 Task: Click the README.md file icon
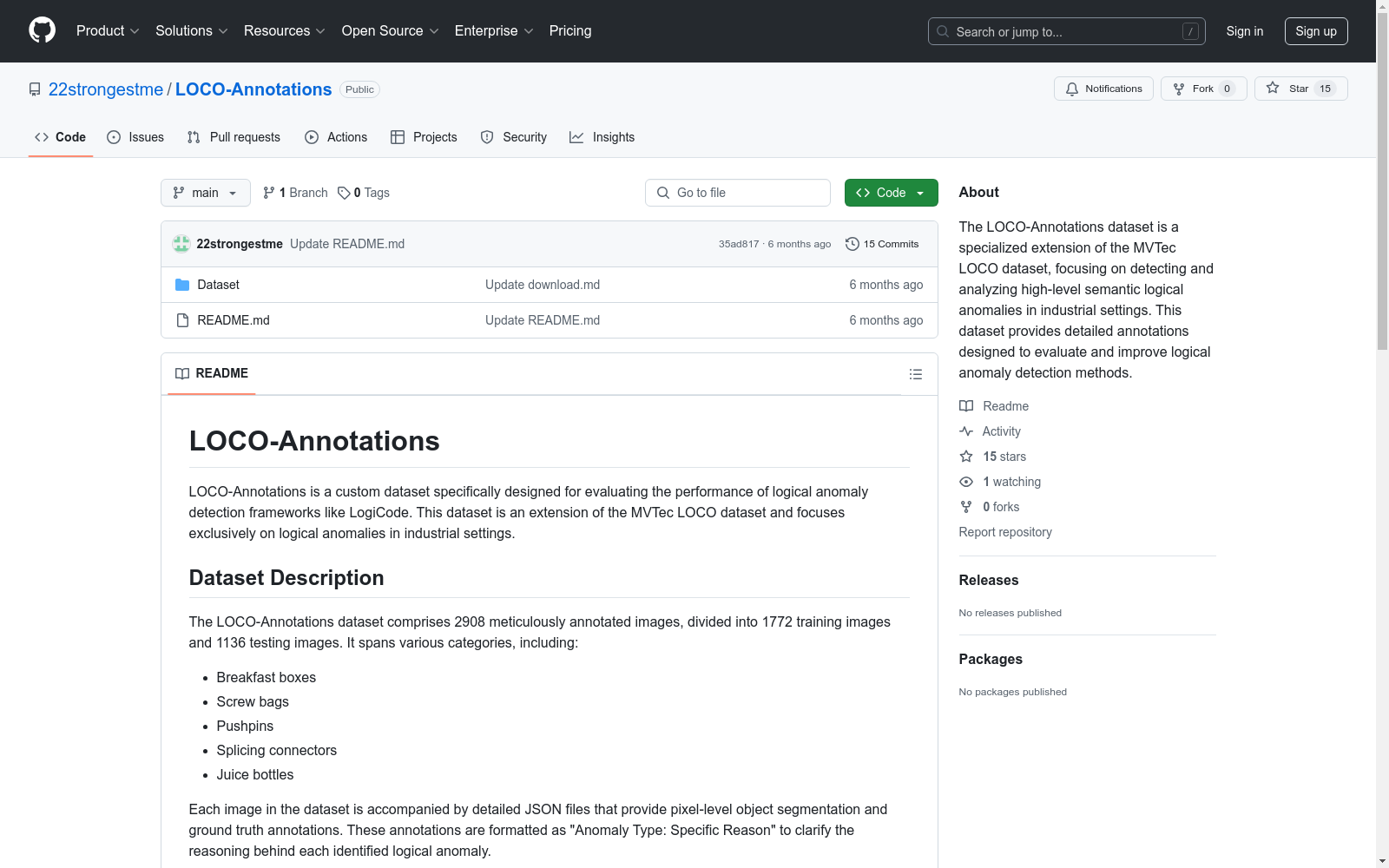[x=182, y=320]
